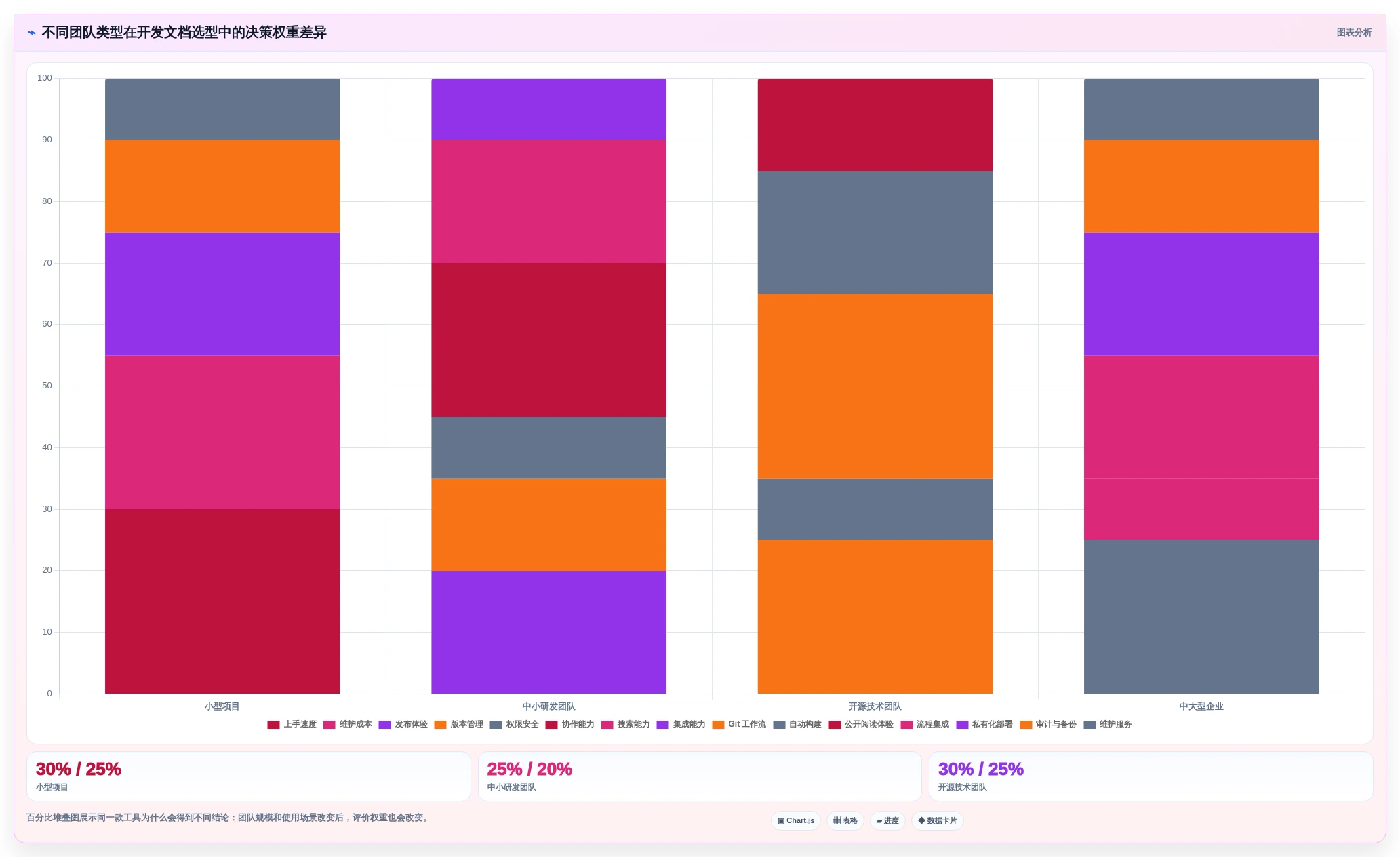Select the 审计与备份 legend entry
This screenshot has height=857, width=1400.
pyautogui.click(x=1049, y=725)
